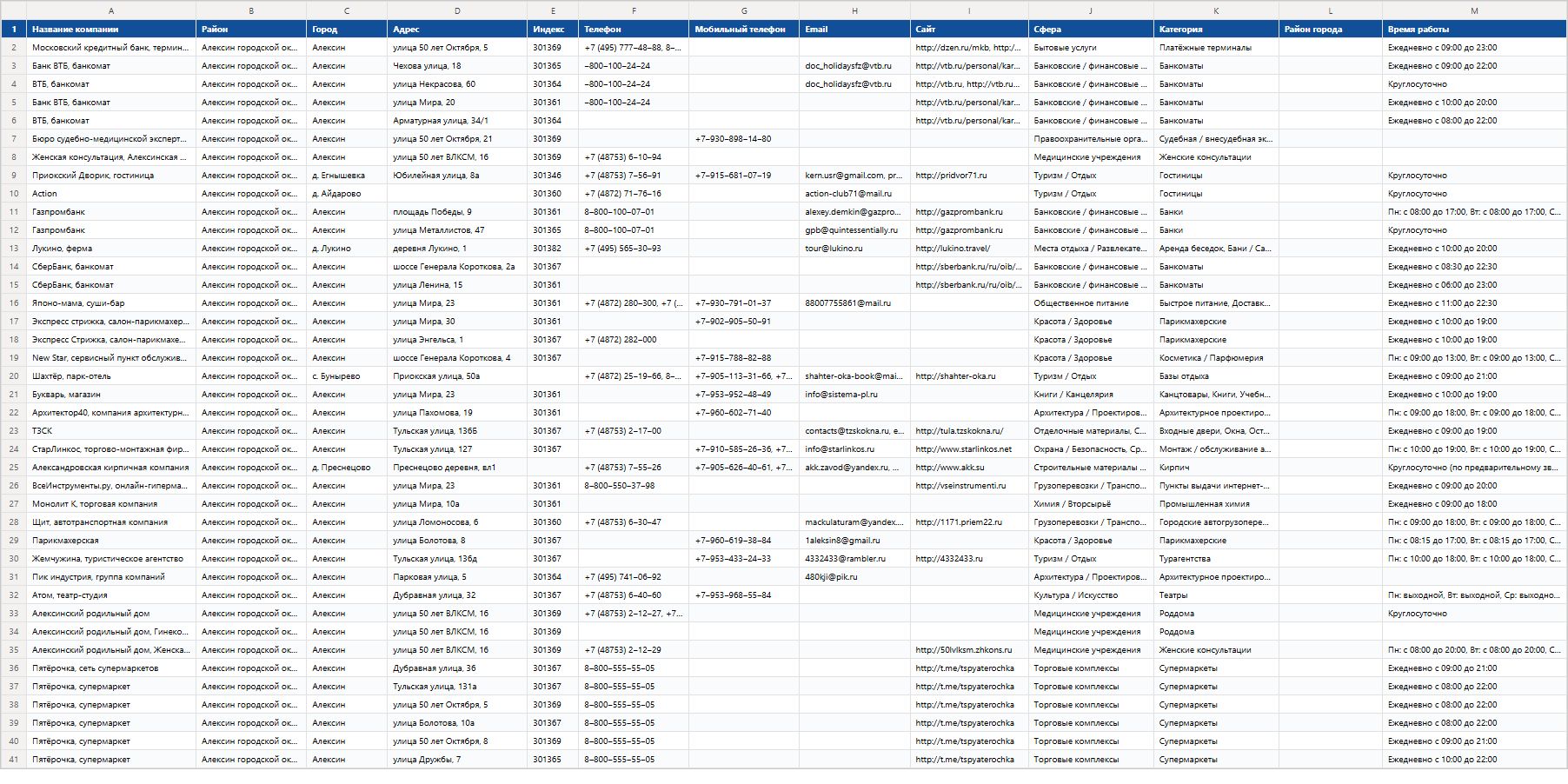This screenshot has width=1568, height=784.
Task: Select the 'д. Преснецово' city cell
Action: pos(347,468)
